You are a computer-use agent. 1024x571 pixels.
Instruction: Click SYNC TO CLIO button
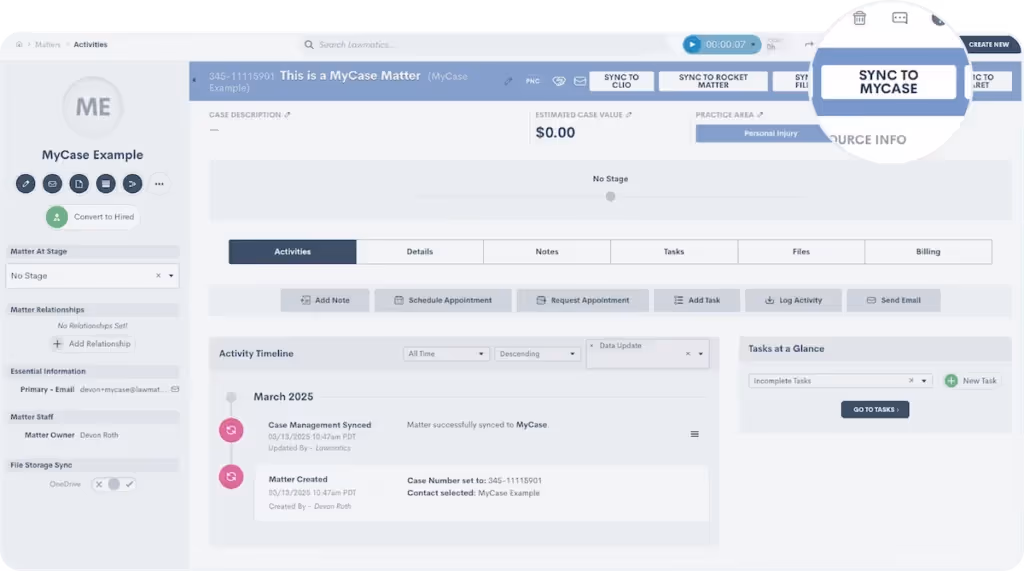point(621,81)
